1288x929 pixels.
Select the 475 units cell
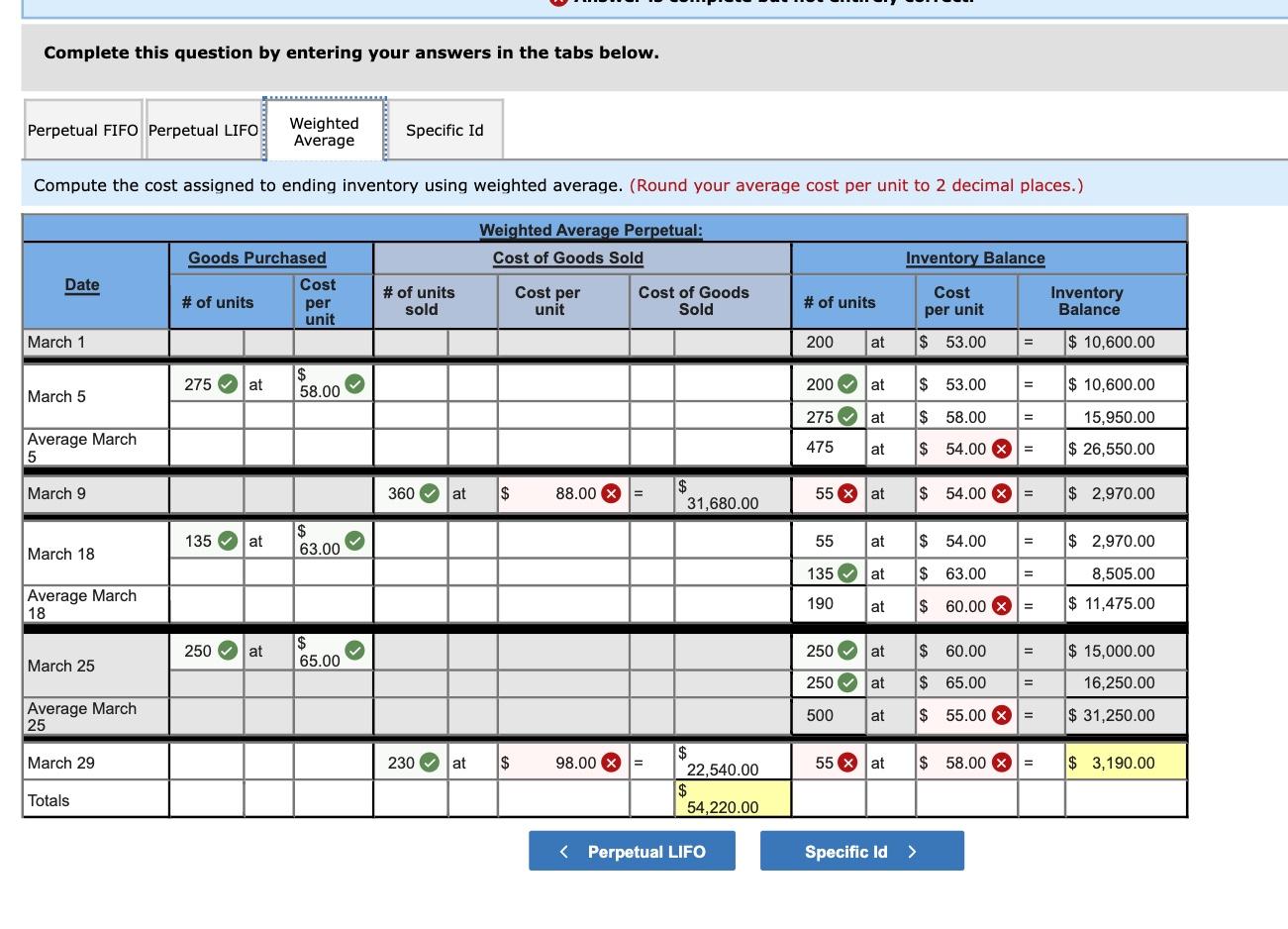pyautogui.click(x=830, y=448)
